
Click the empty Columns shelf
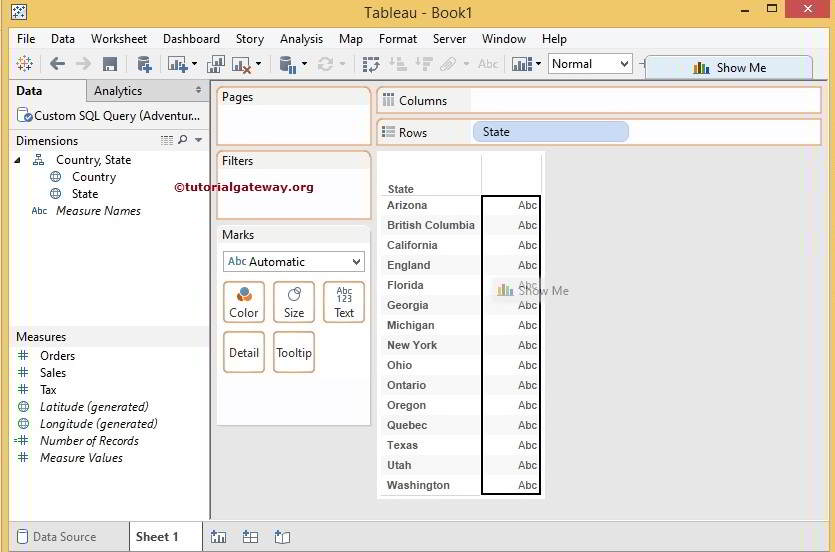click(x=644, y=100)
